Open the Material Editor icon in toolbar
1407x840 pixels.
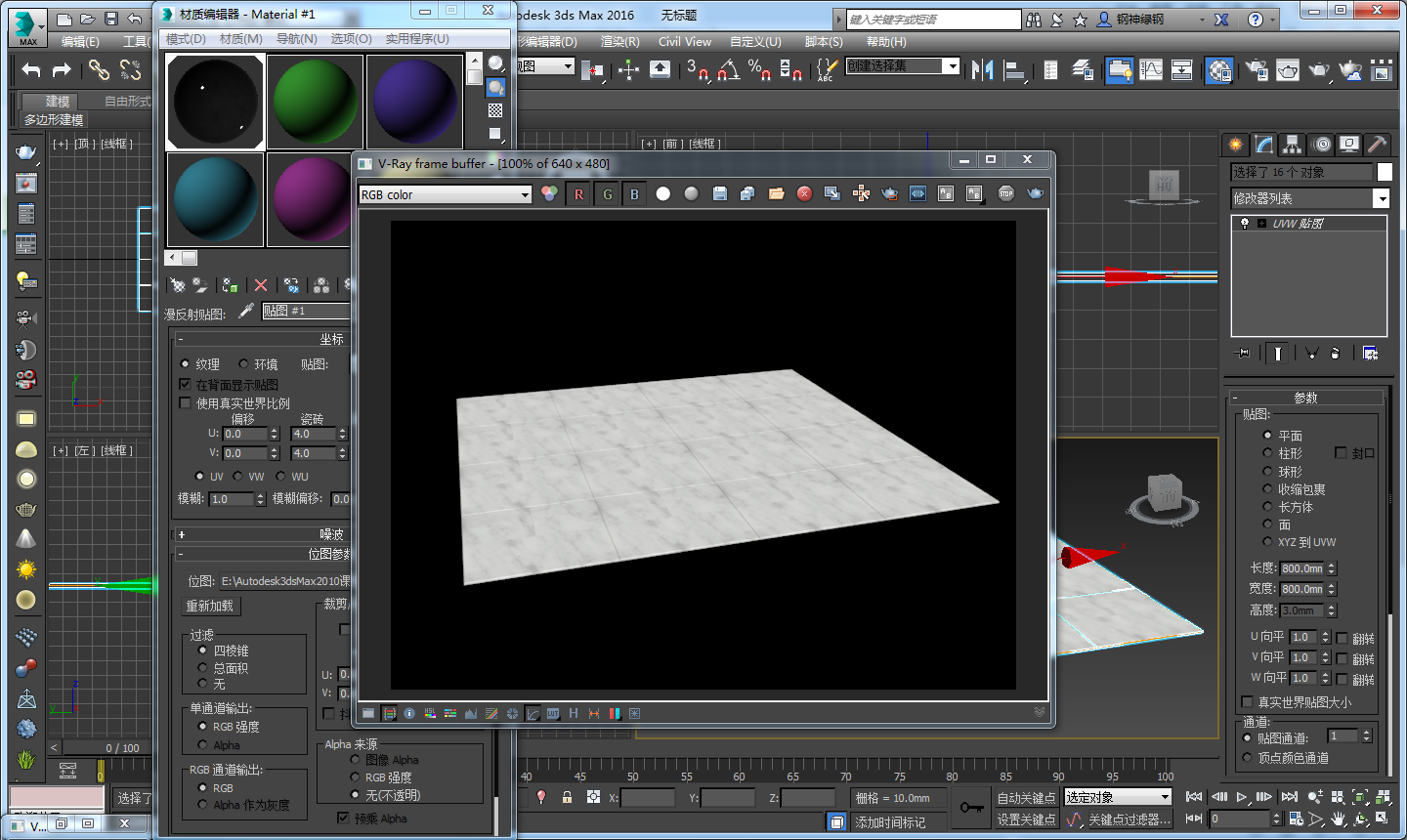coord(1219,69)
